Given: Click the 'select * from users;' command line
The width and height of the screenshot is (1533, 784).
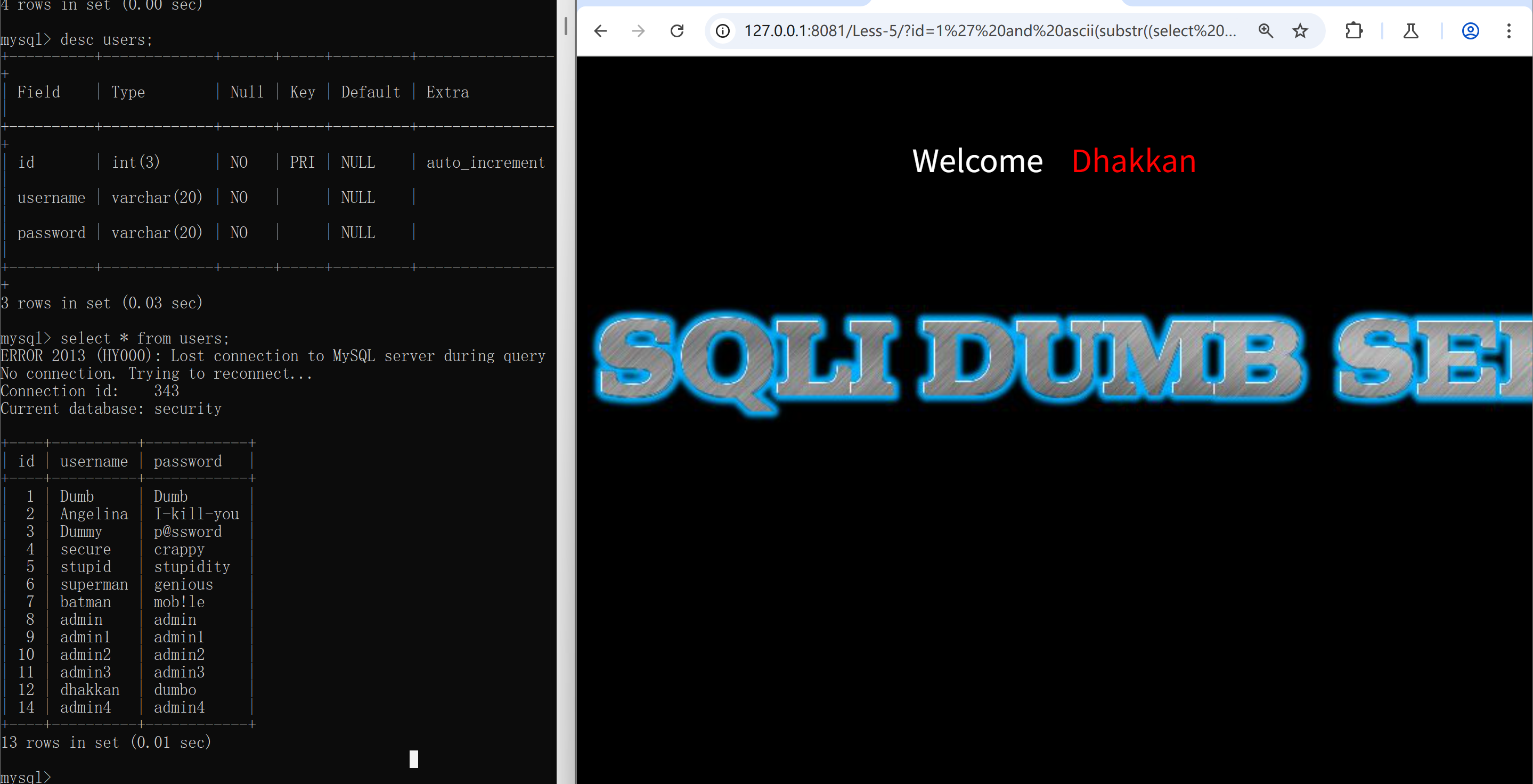Looking at the screenshot, I should [144, 338].
